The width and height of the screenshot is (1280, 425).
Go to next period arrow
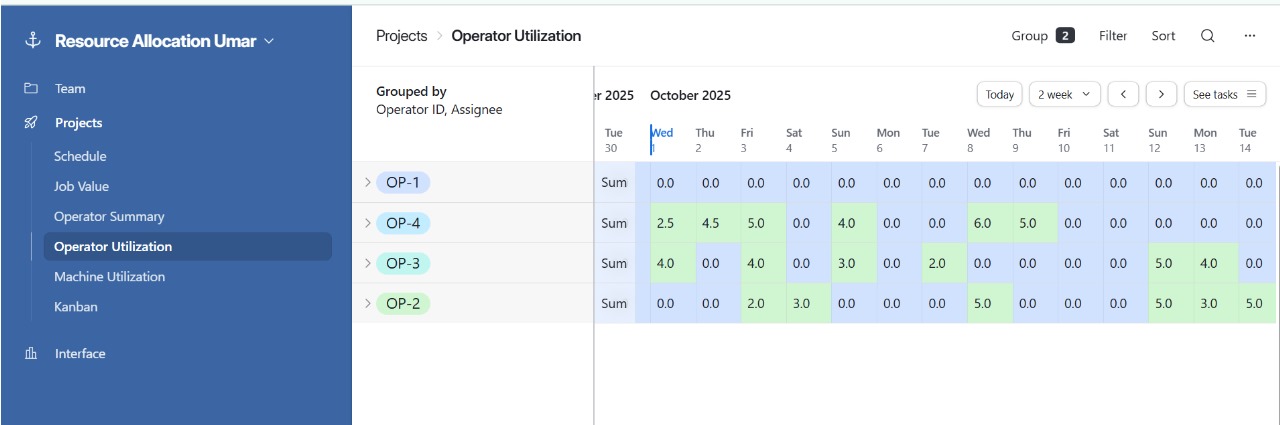(x=1160, y=95)
